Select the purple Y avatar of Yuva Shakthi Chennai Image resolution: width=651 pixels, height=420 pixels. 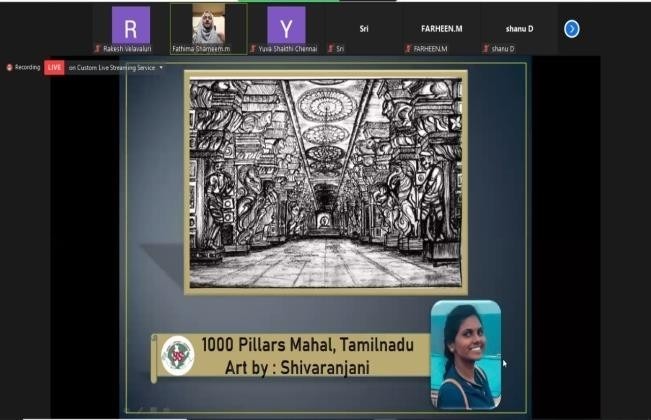286,25
